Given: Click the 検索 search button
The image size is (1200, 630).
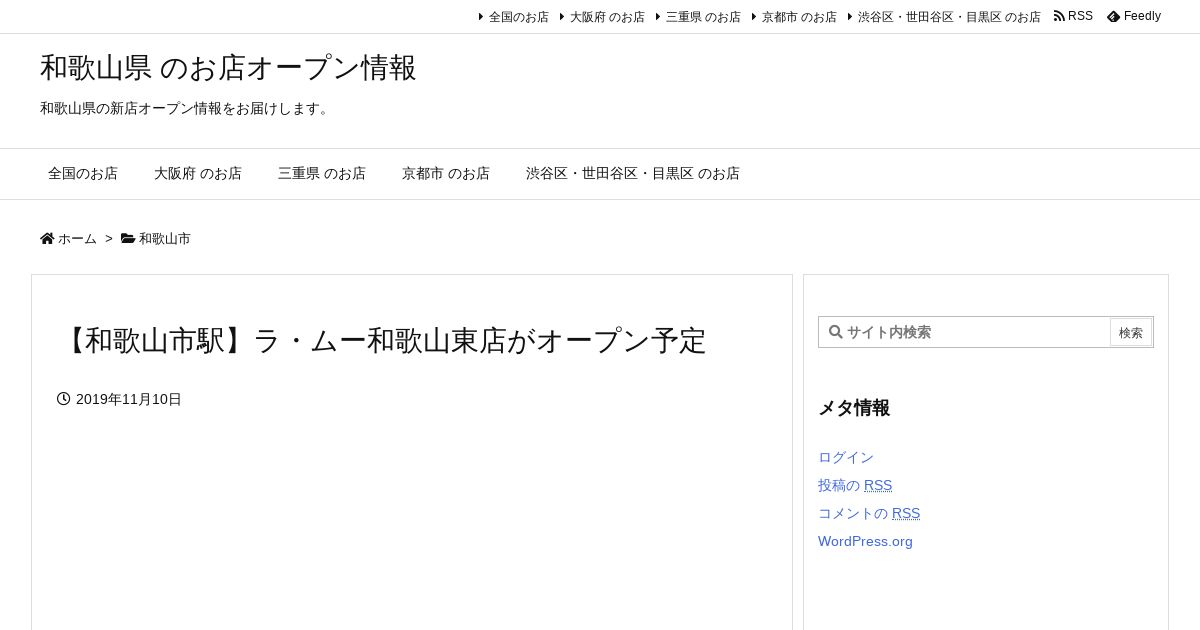Looking at the screenshot, I should click(x=1131, y=333).
